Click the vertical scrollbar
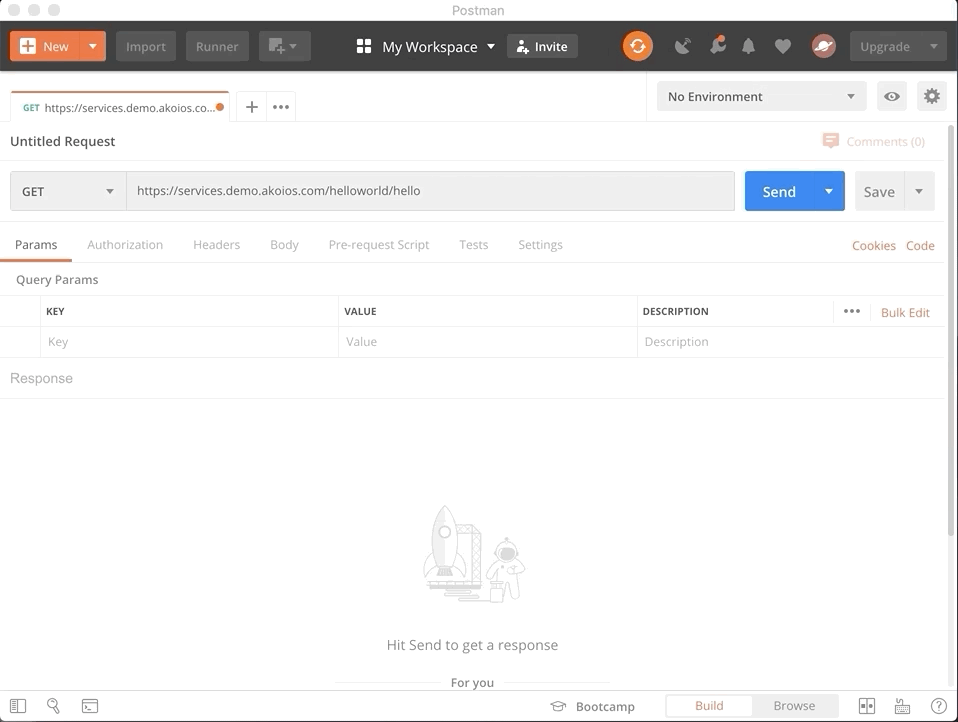Viewport: 958px width, 722px height. pos(951,330)
